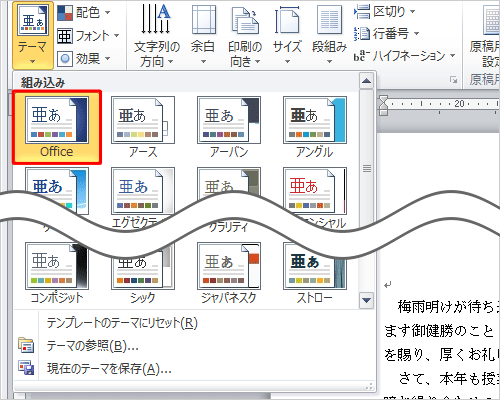This screenshot has width=500, height=400.
Task: Open the 余白 (Margins) menu
Action: pyautogui.click(x=203, y=35)
